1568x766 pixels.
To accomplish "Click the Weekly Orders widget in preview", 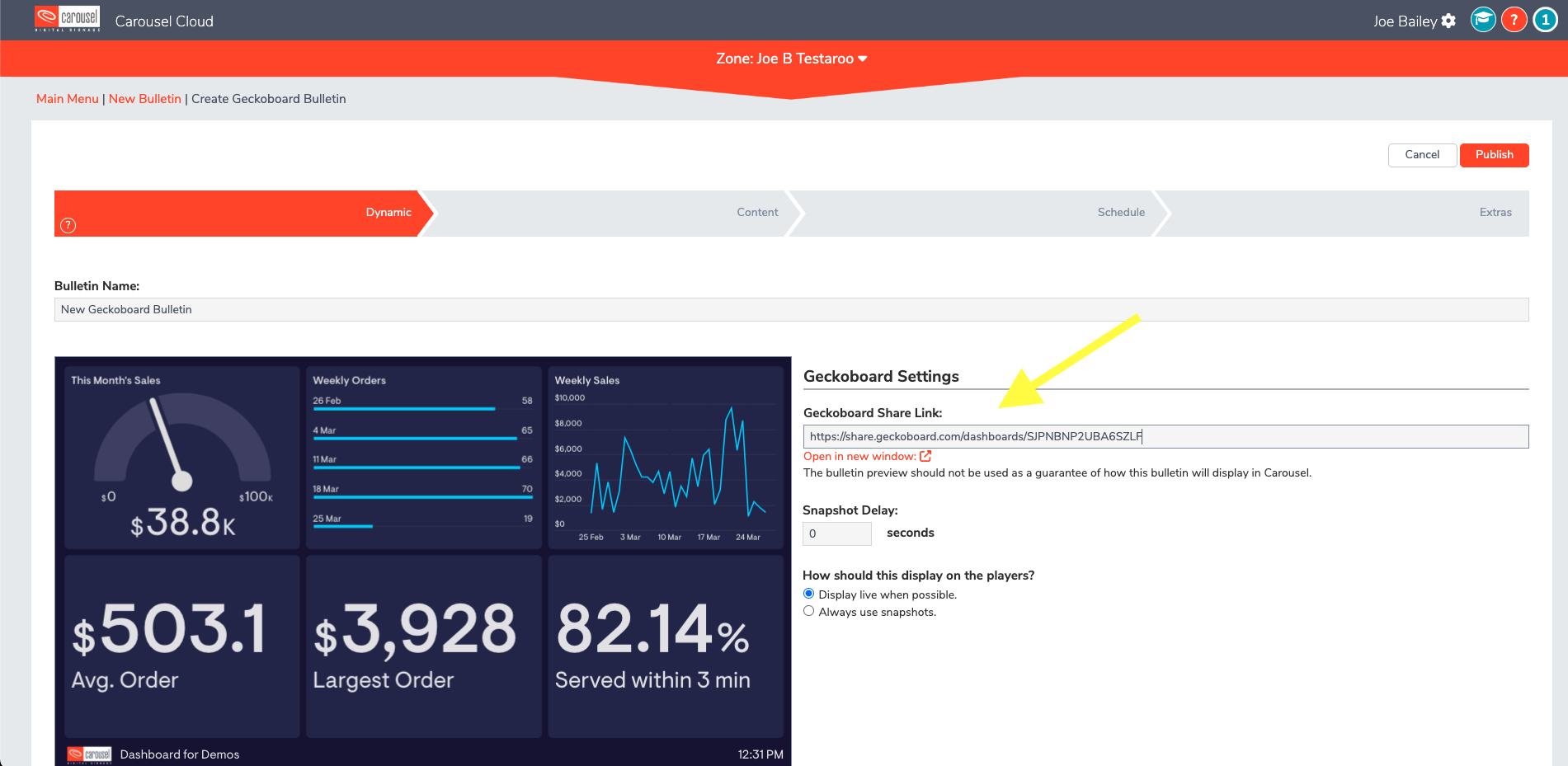I will tap(424, 458).
